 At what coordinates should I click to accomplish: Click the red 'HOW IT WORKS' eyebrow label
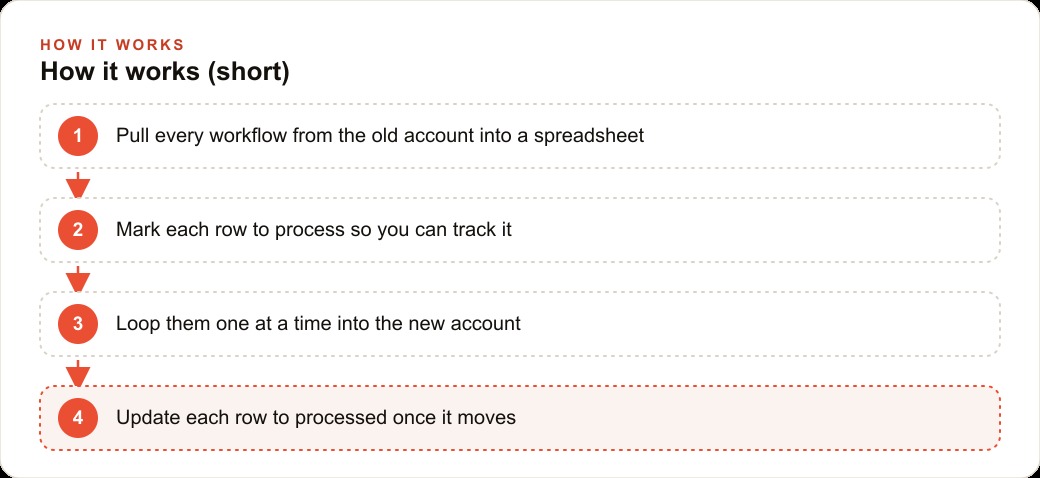pos(112,45)
